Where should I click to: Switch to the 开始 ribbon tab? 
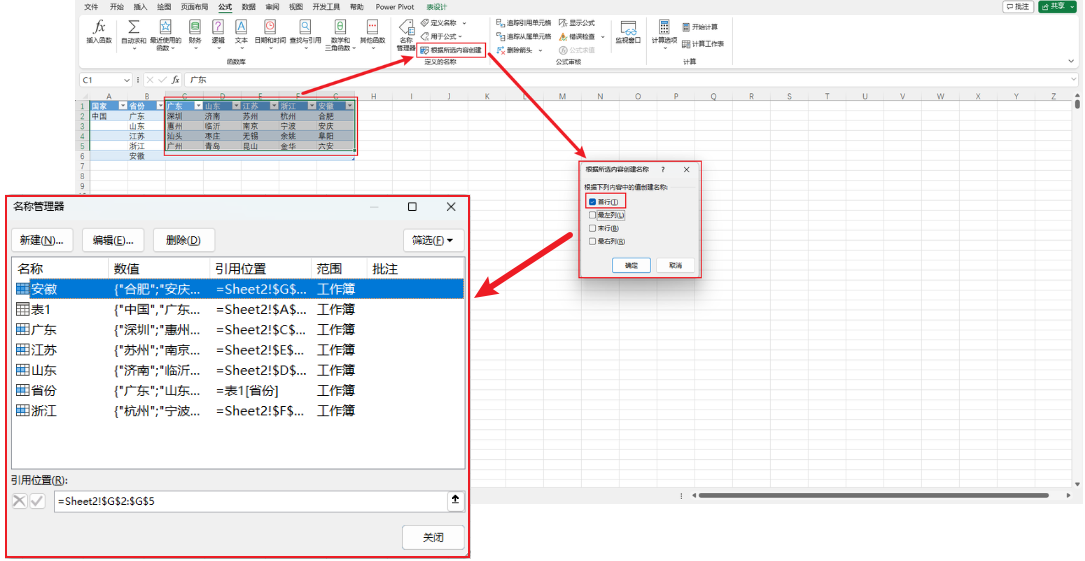[117, 7]
